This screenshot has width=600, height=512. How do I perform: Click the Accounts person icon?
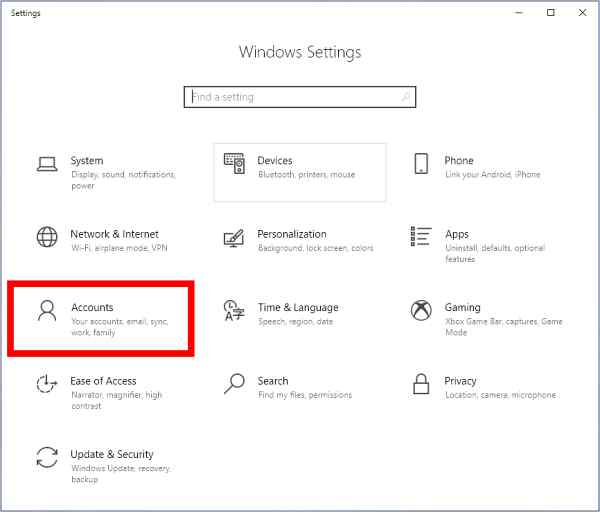[x=47, y=310]
